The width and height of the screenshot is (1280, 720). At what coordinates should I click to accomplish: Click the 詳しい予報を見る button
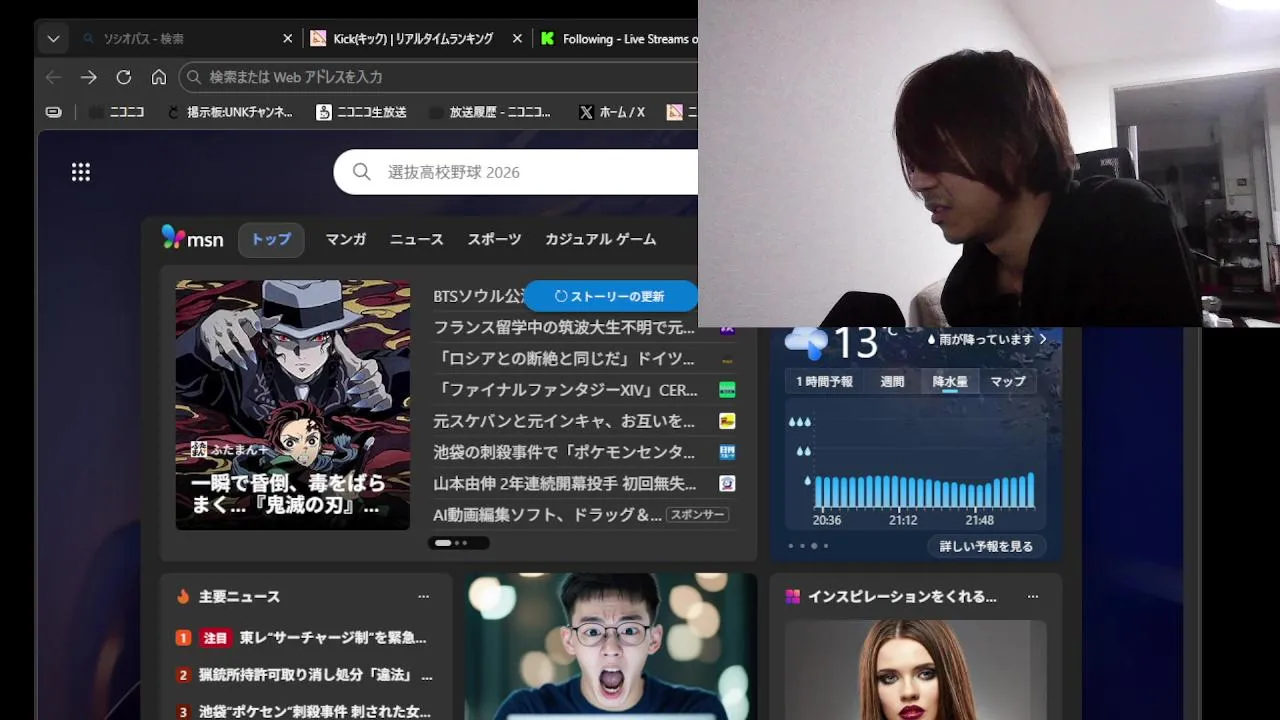(x=986, y=546)
